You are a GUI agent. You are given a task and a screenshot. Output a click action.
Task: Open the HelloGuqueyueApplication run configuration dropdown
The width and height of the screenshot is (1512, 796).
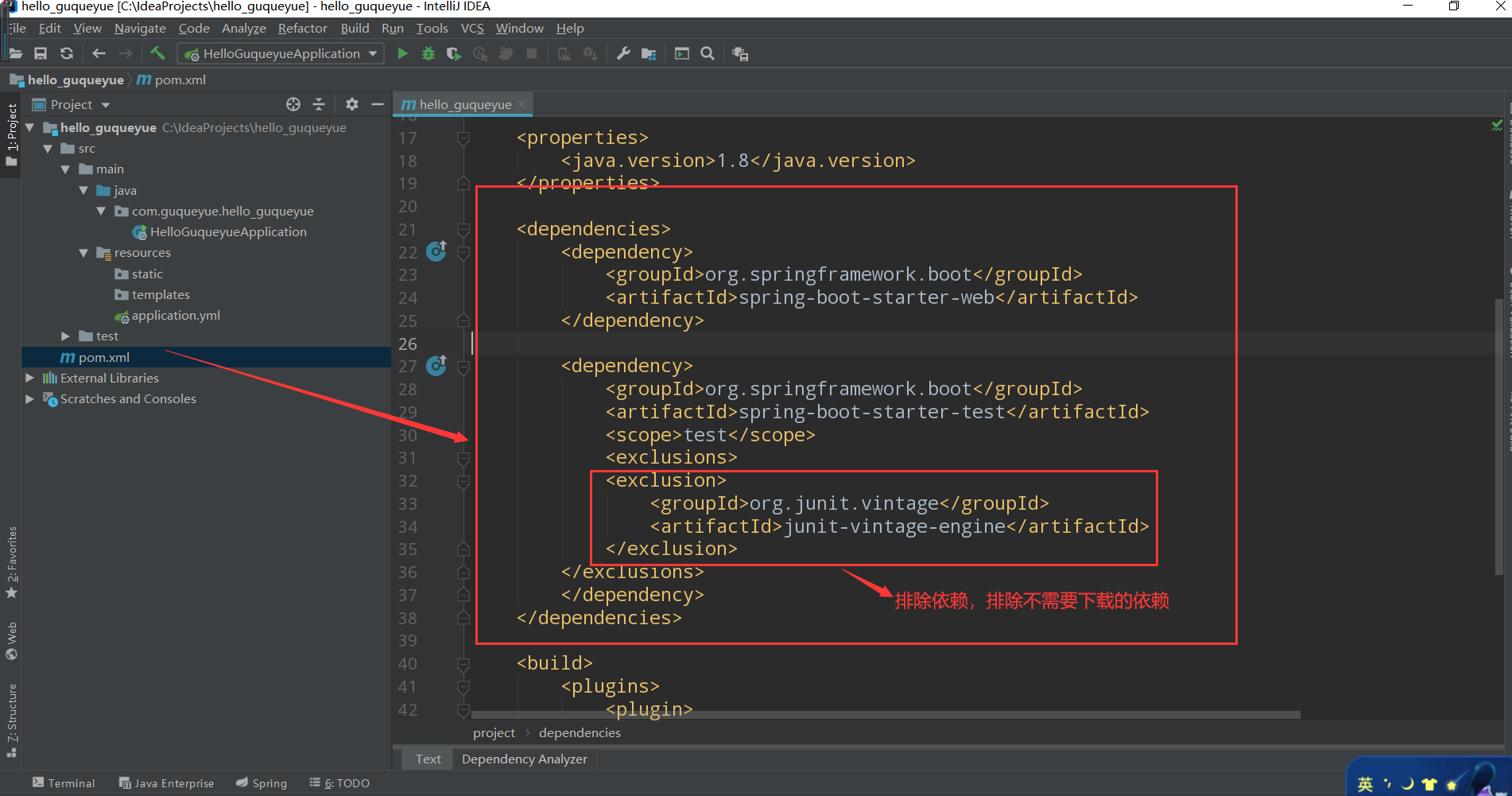[373, 53]
